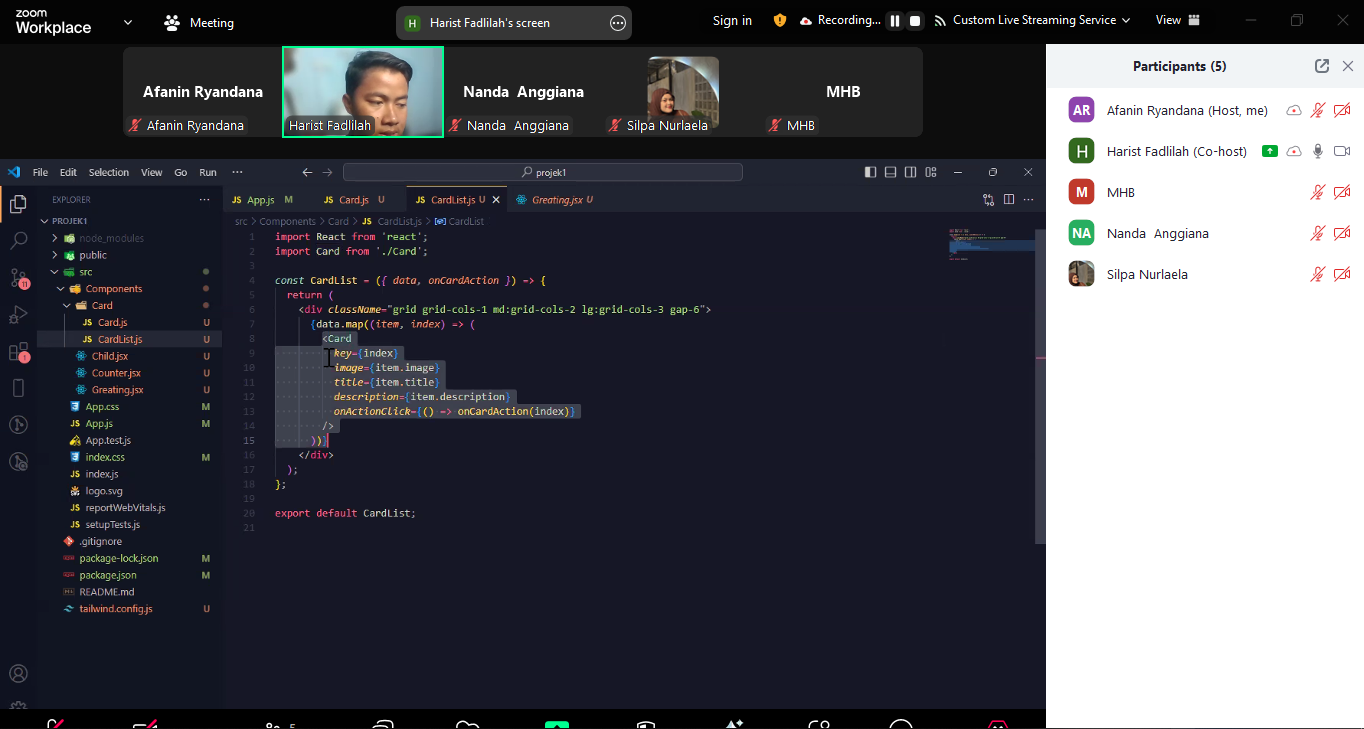Open tailwind.config.js in the Explorer tree
1364x729 pixels.
click(115, 609)
